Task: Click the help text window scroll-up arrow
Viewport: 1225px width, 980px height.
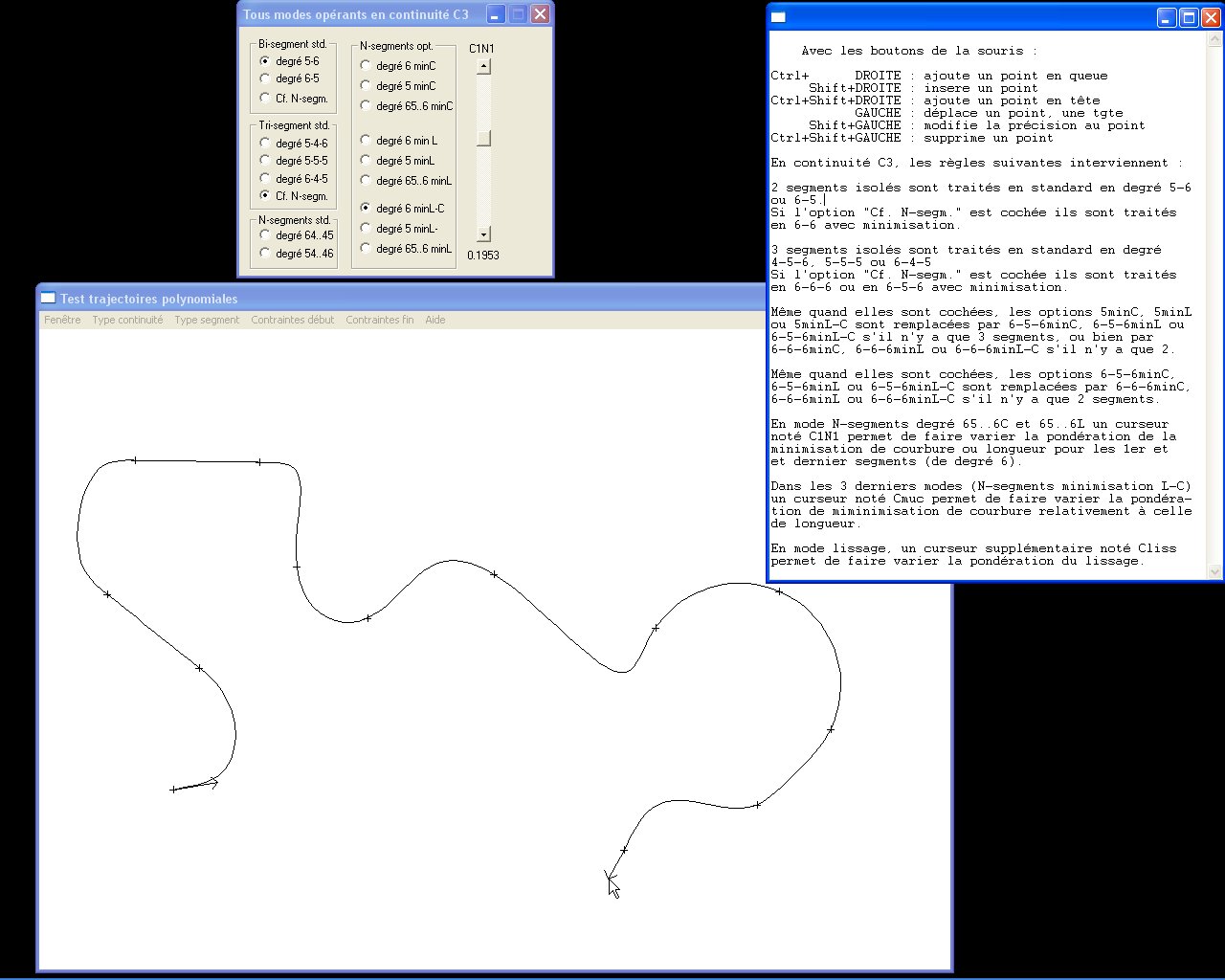Action: pos(1215,41)
